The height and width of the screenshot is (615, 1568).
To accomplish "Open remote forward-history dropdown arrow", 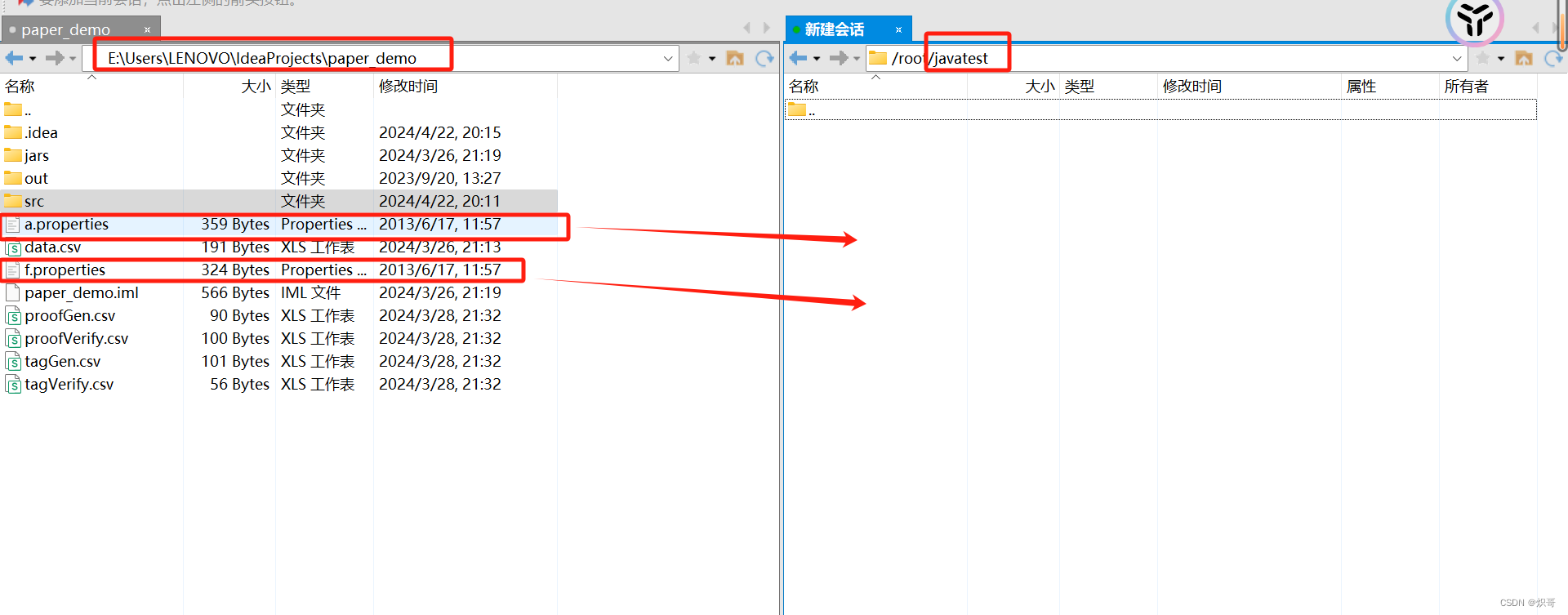I will (857, 59).
